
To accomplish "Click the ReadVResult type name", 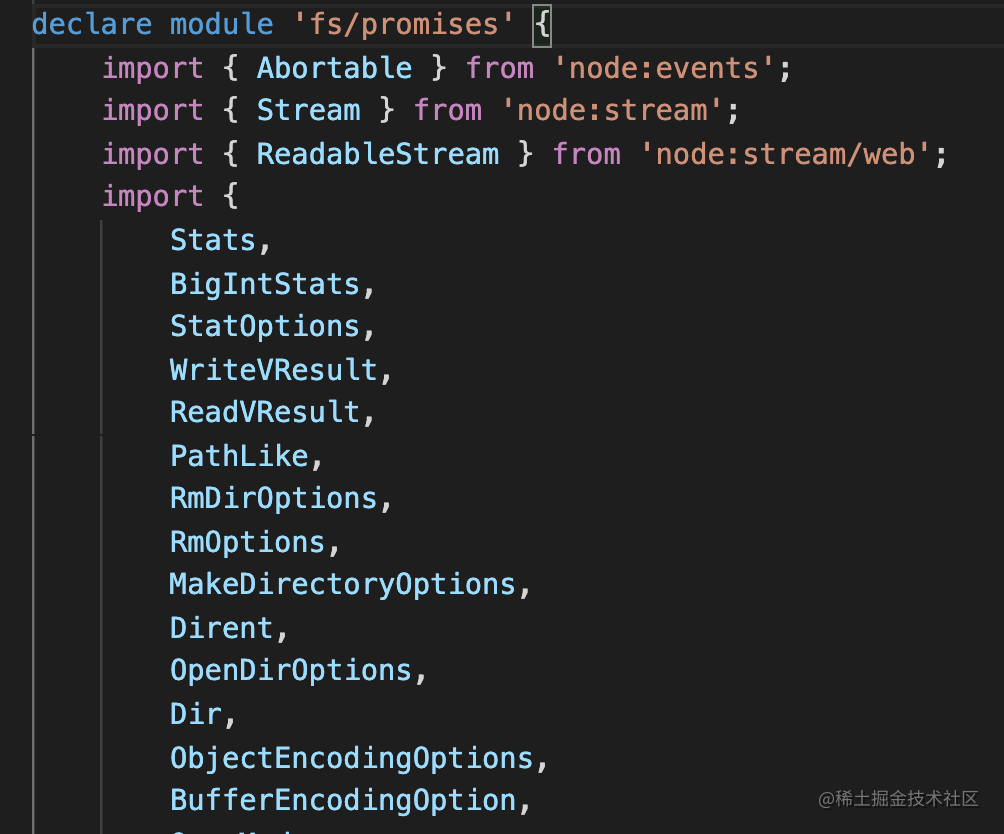I will [x=265, y=412].
